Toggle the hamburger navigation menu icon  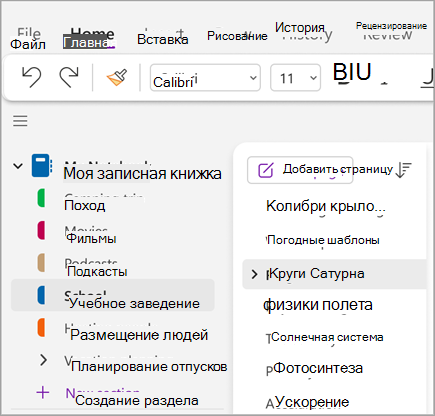click(20, 120)
